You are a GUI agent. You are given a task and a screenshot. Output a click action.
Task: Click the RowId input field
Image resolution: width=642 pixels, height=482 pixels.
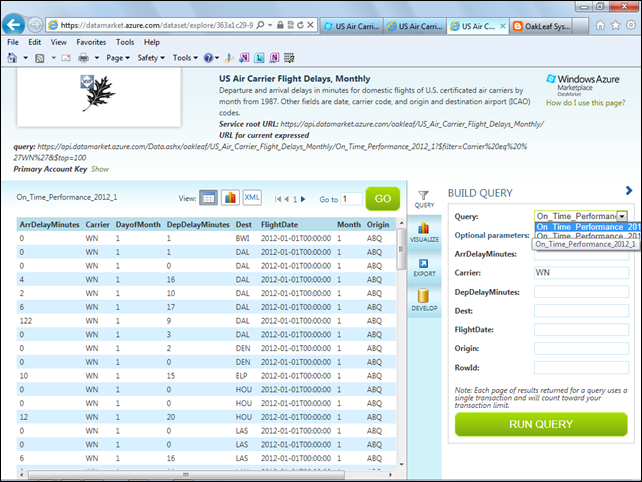581,368
